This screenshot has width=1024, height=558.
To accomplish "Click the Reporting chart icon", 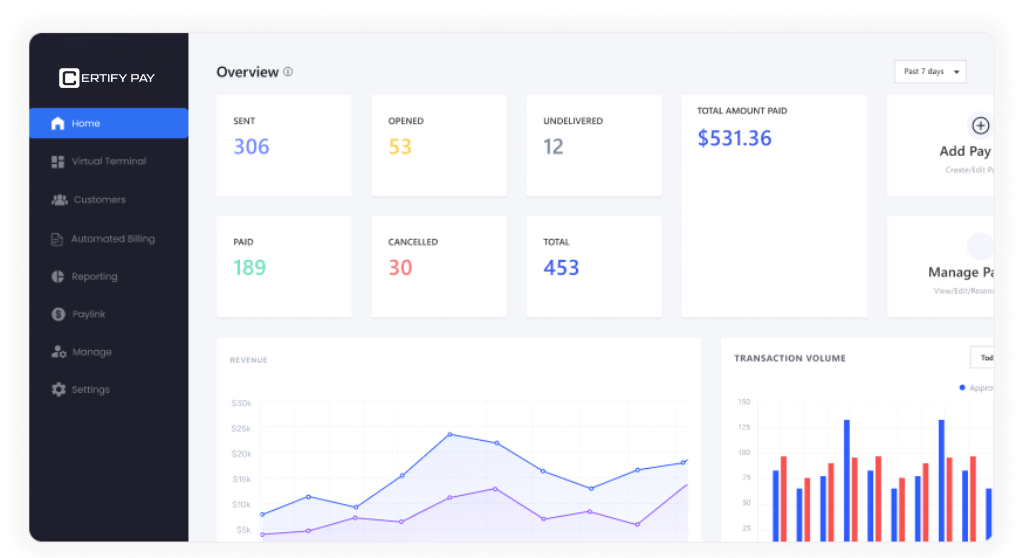I will pyautogui.click(x=58, y=277).
